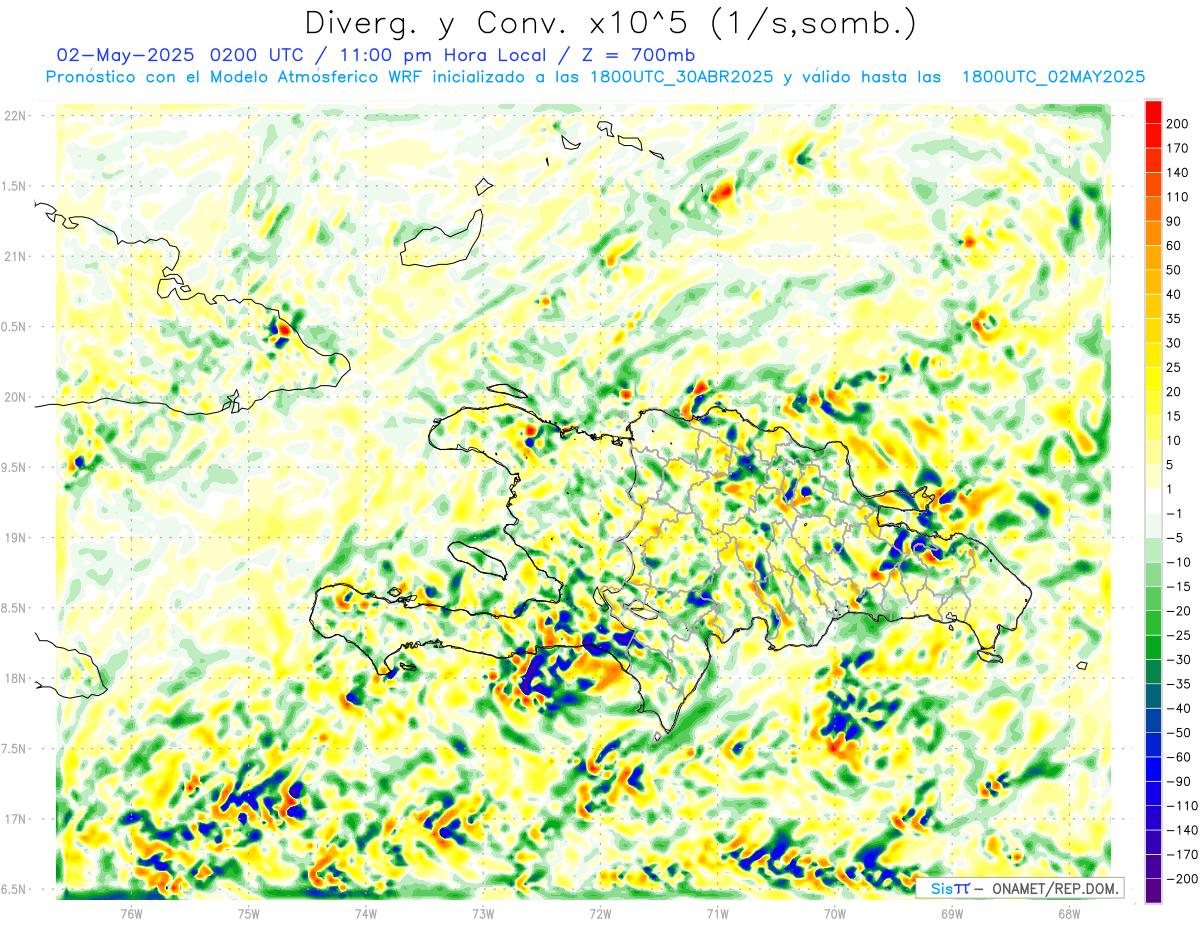The height and width of the screenshot is (927, 1200).
Task: Click the '19N' latitude label
Action: point(14,538)
